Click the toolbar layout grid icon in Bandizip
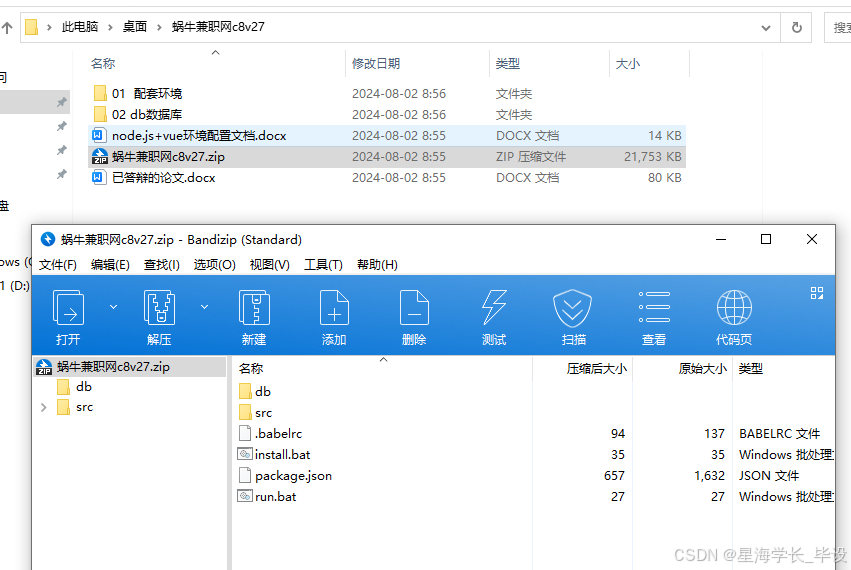This screenshot has height=570, width=851. 816,293
